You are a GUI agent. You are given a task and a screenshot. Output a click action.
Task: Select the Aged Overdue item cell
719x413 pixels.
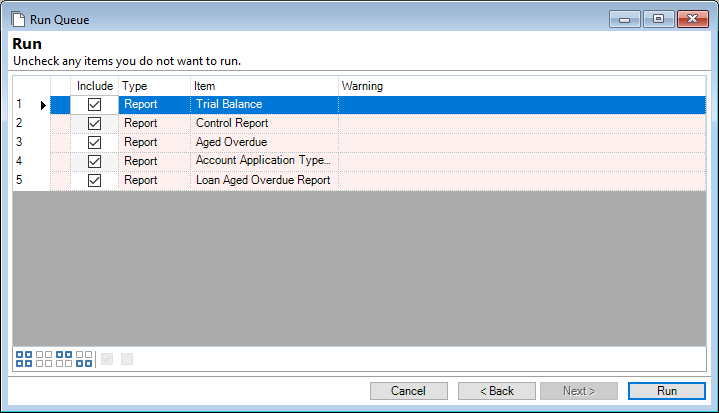(265, 143)
